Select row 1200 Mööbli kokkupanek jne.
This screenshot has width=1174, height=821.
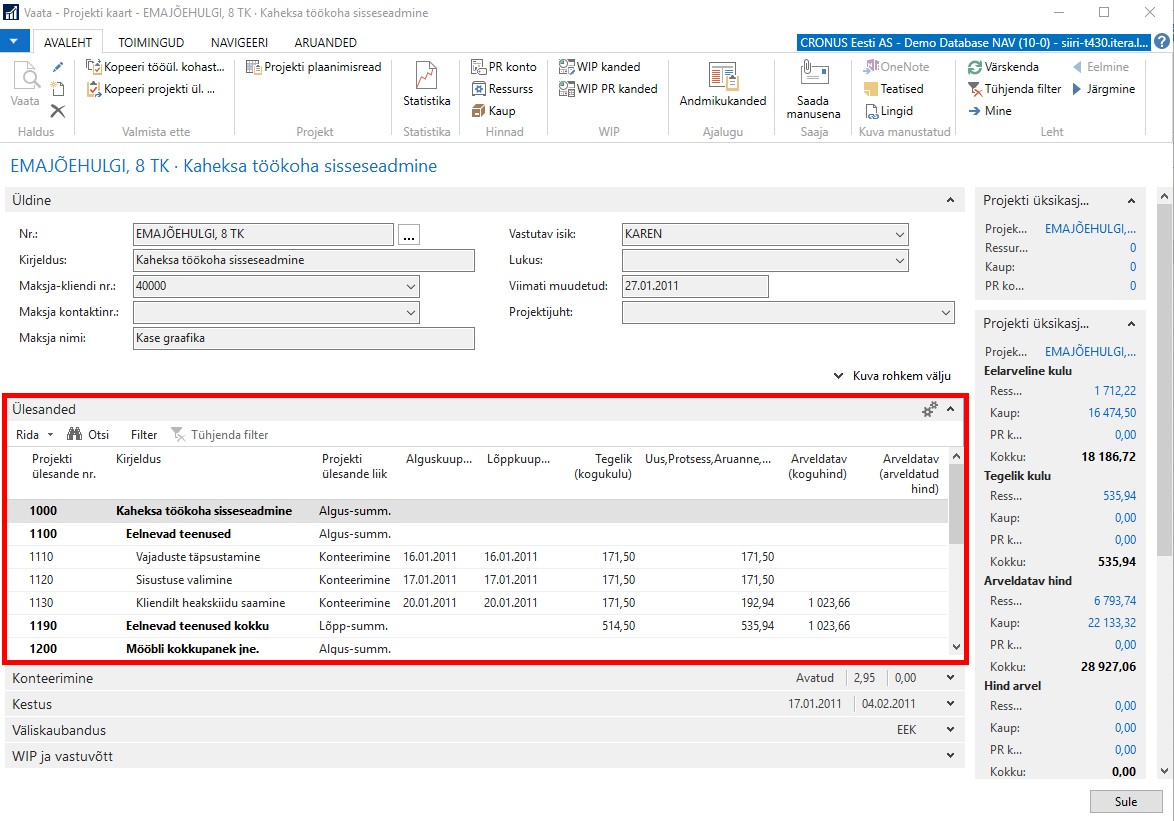478,649
